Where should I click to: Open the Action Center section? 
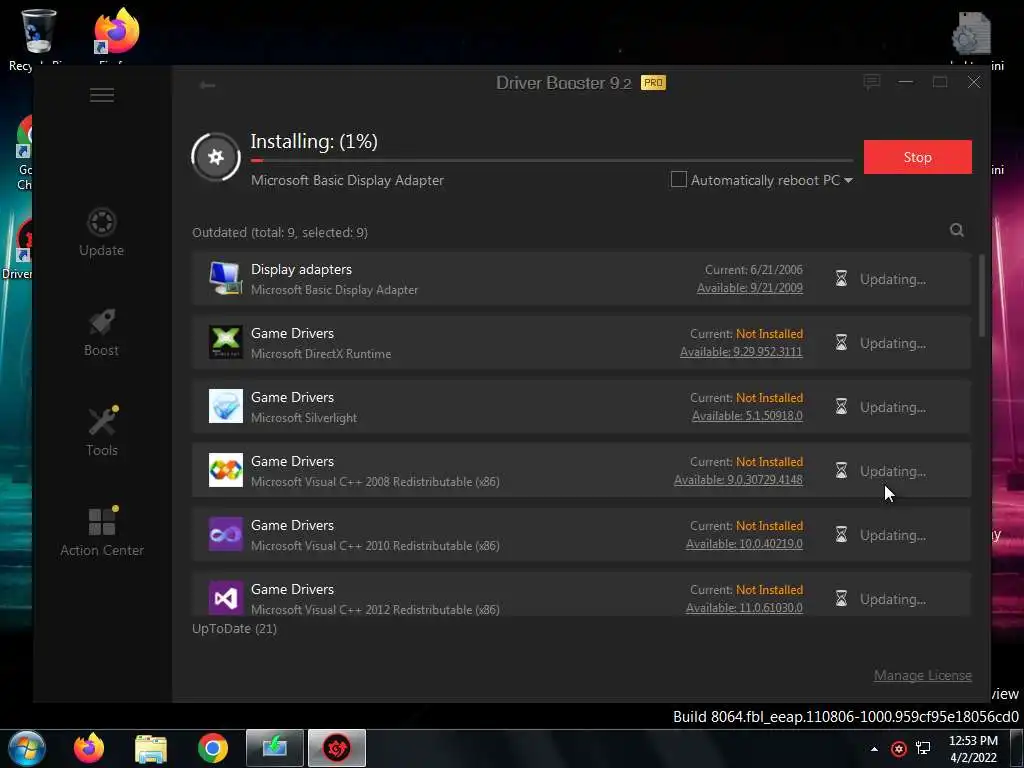[x=102, y=532]
